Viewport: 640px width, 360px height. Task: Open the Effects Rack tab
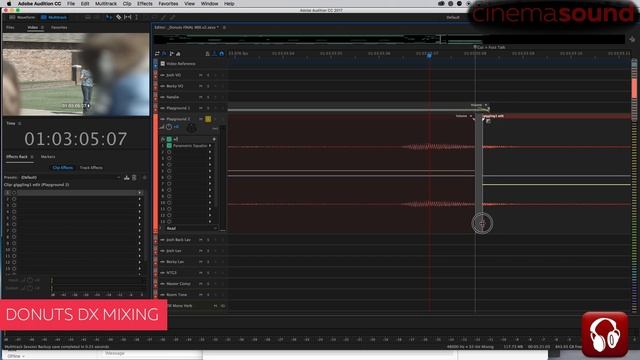pyautogui.click(x=17, y=157)
